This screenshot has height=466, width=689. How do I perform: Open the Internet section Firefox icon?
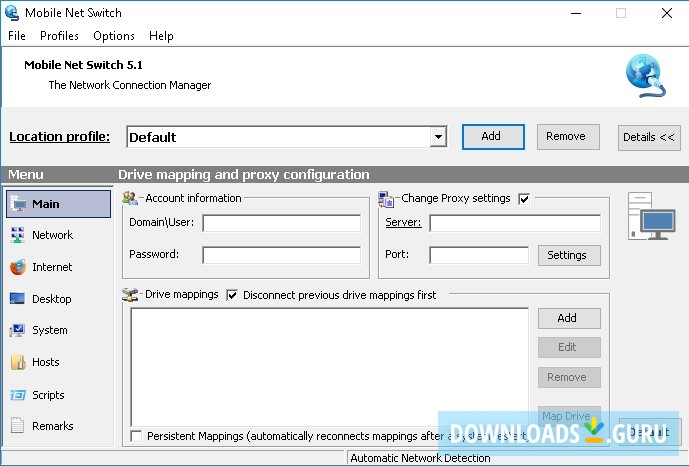tap(18, 267)
